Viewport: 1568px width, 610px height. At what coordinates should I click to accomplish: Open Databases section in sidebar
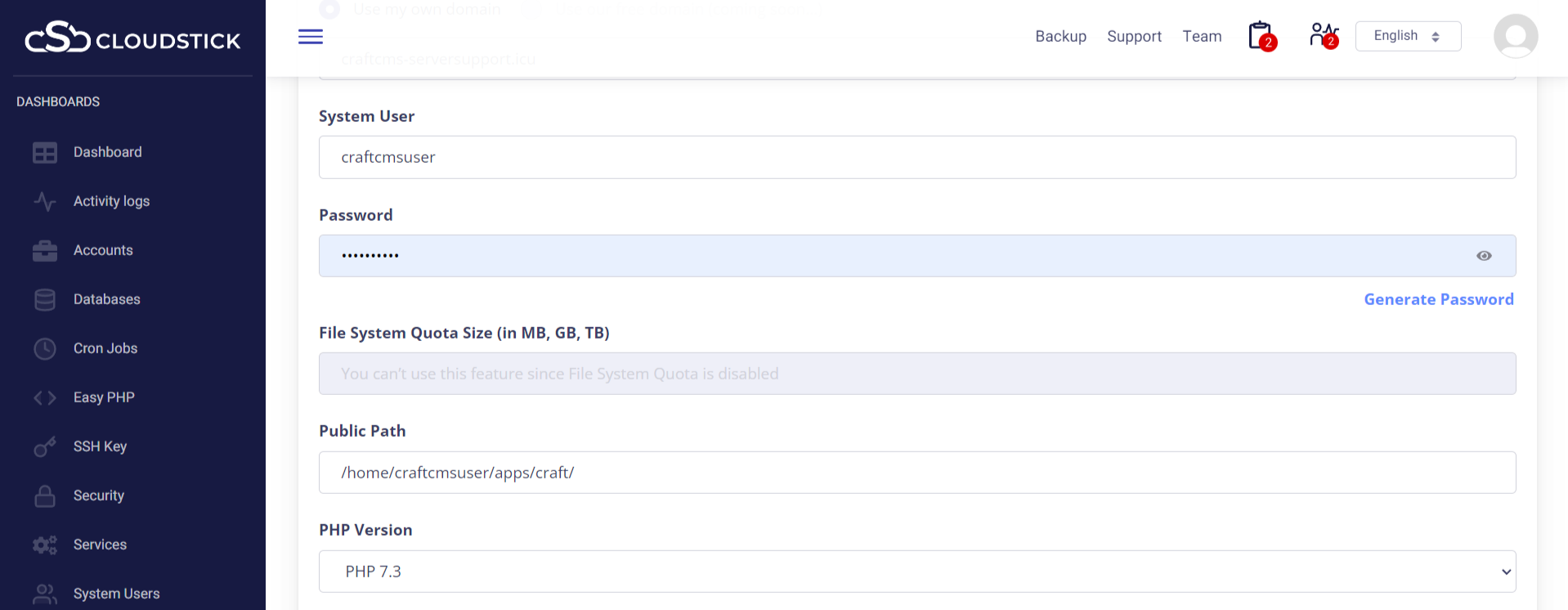(106, 299)
